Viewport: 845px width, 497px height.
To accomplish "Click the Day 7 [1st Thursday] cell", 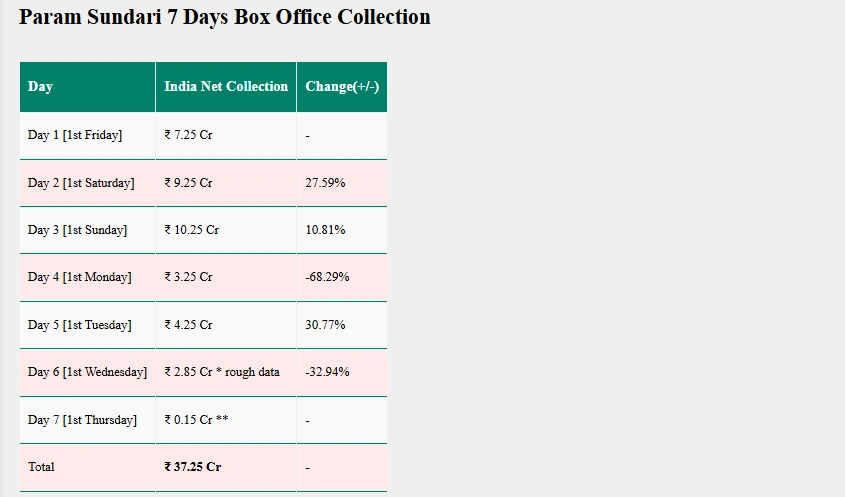I will coord(87,420).
